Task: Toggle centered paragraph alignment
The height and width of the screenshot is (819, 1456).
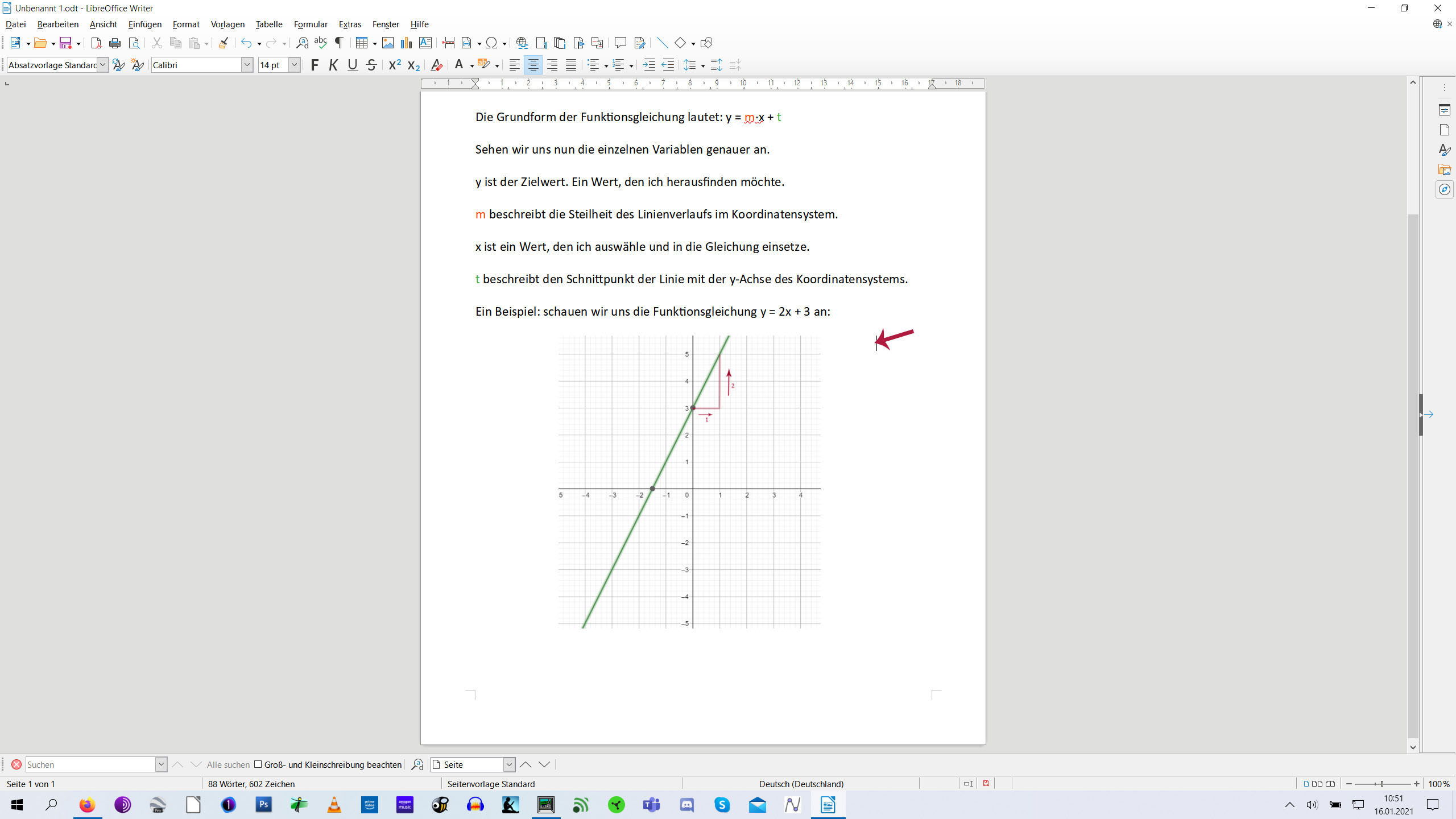Action: (533, 65)
